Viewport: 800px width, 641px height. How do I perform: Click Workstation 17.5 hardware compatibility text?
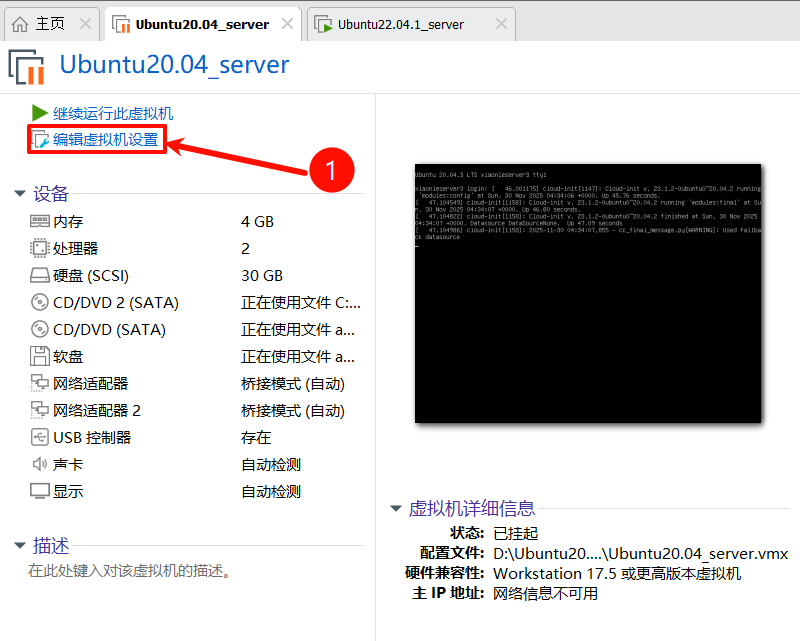coord(617,574)
